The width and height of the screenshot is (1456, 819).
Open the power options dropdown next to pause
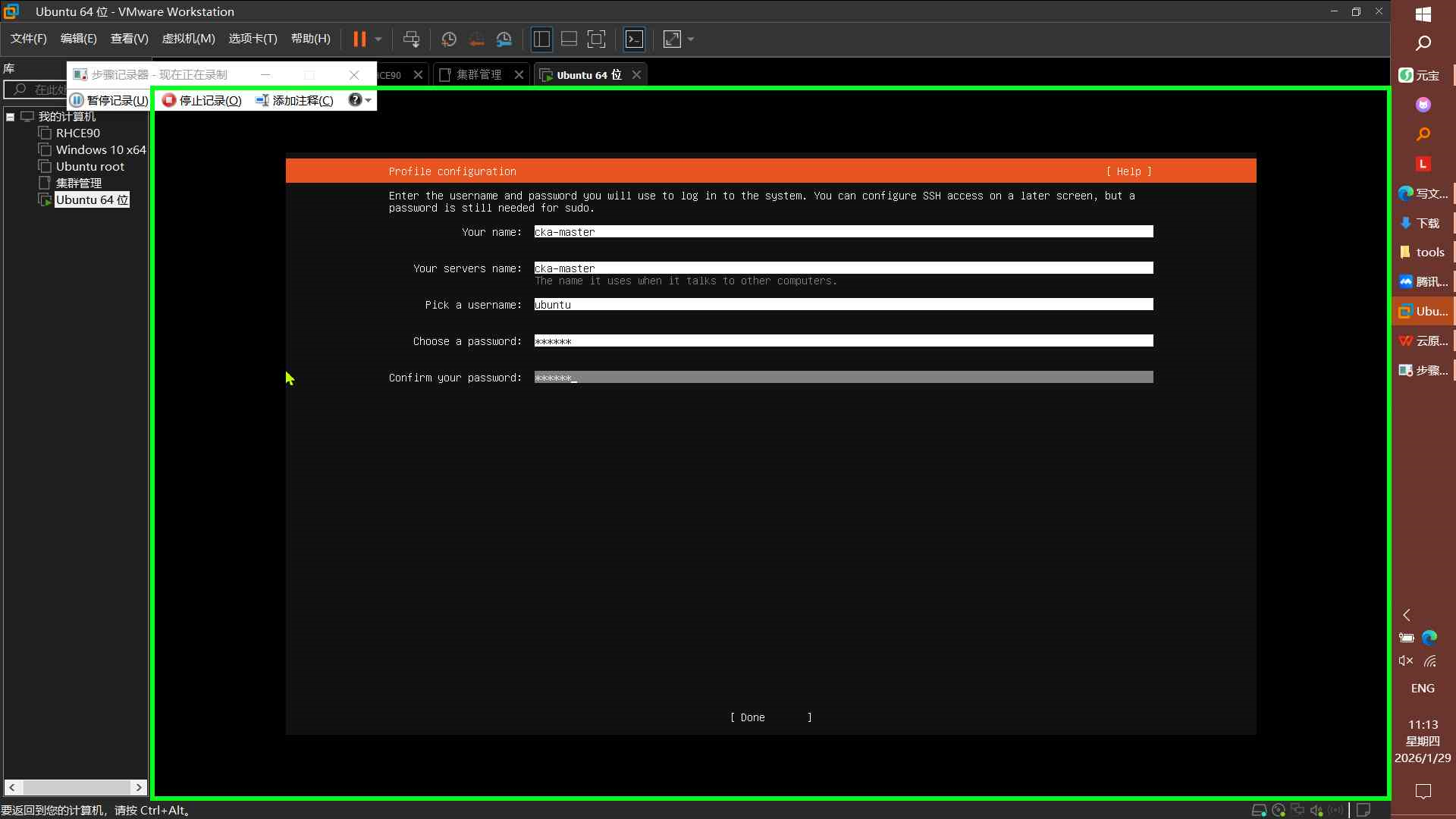point(378,39)
